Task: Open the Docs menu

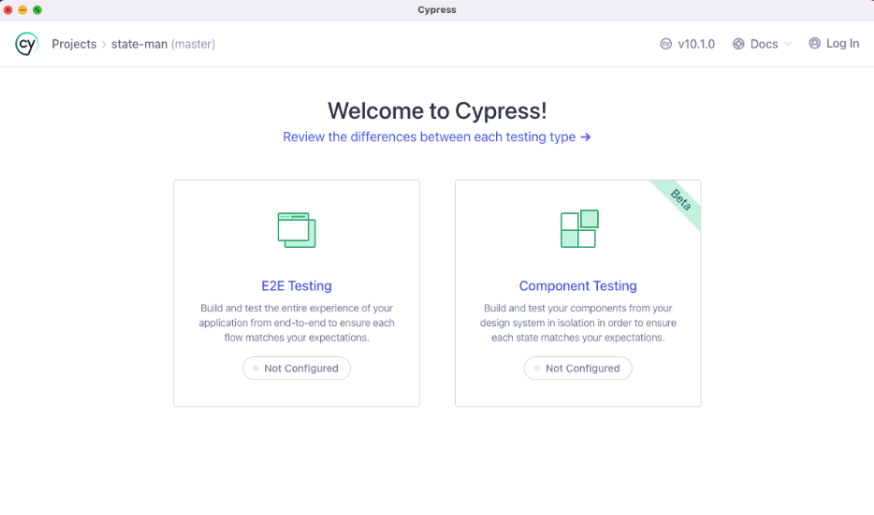Action: (764, 44)
